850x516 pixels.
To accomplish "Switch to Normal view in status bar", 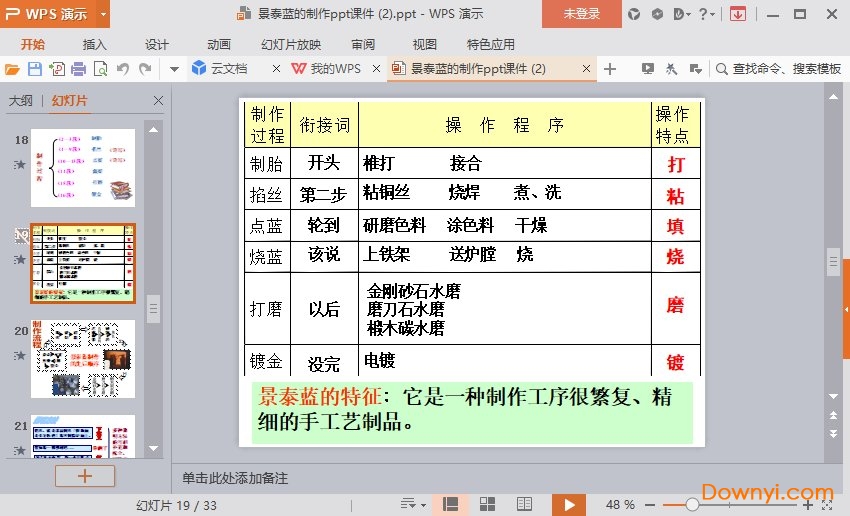I will [450, 505].
